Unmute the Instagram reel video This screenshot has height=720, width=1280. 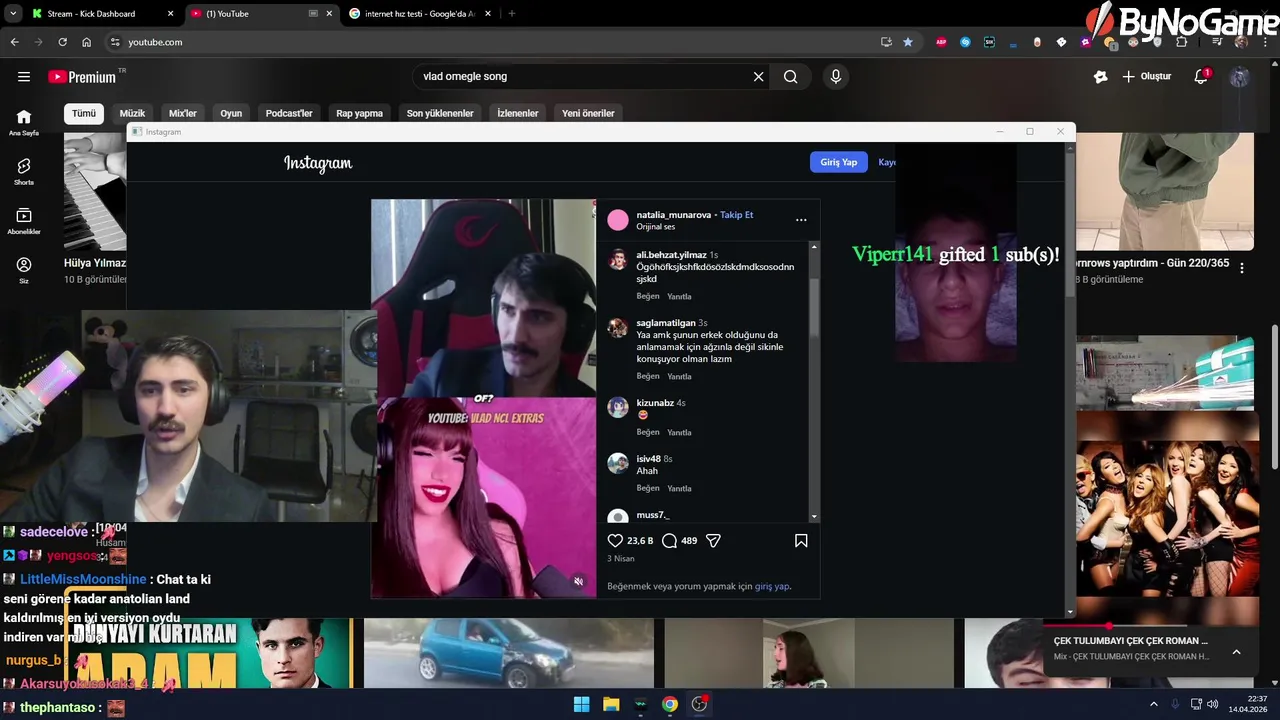(578, 581)
